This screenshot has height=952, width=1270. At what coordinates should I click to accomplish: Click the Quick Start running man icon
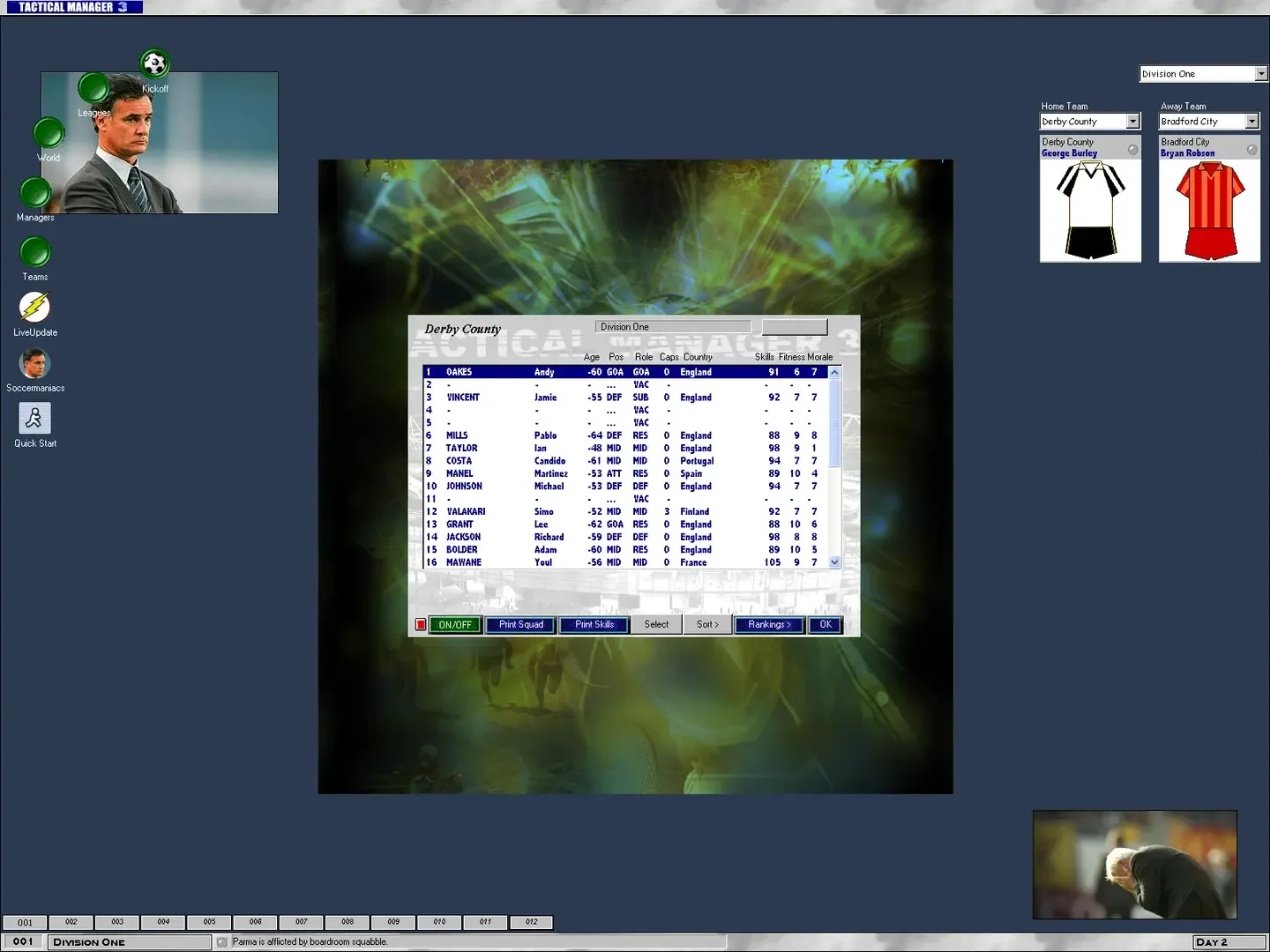pos(34,419)
